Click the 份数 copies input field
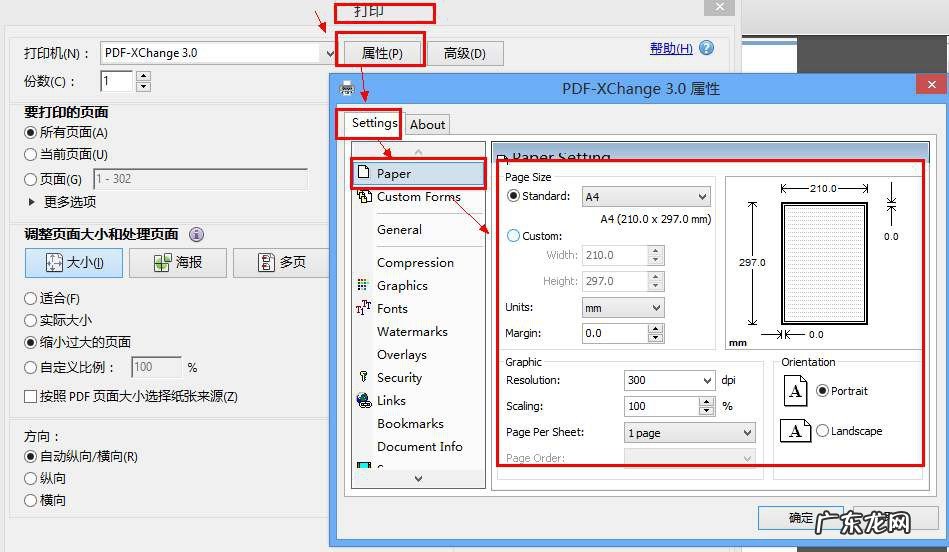 (x=116, y=81)
